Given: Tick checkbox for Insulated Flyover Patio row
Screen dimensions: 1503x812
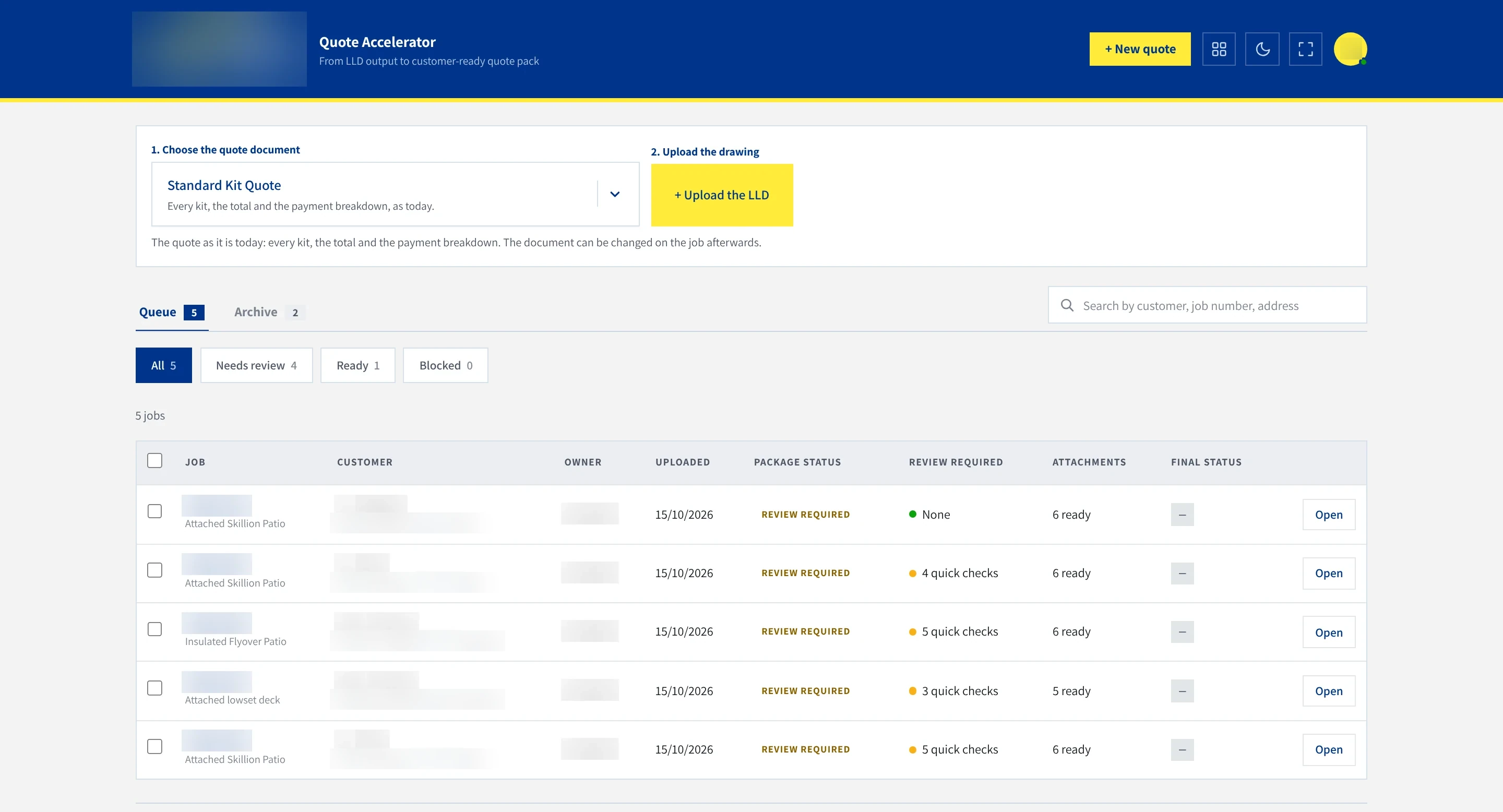Looking at the screenshot, I should pos(154,629).
